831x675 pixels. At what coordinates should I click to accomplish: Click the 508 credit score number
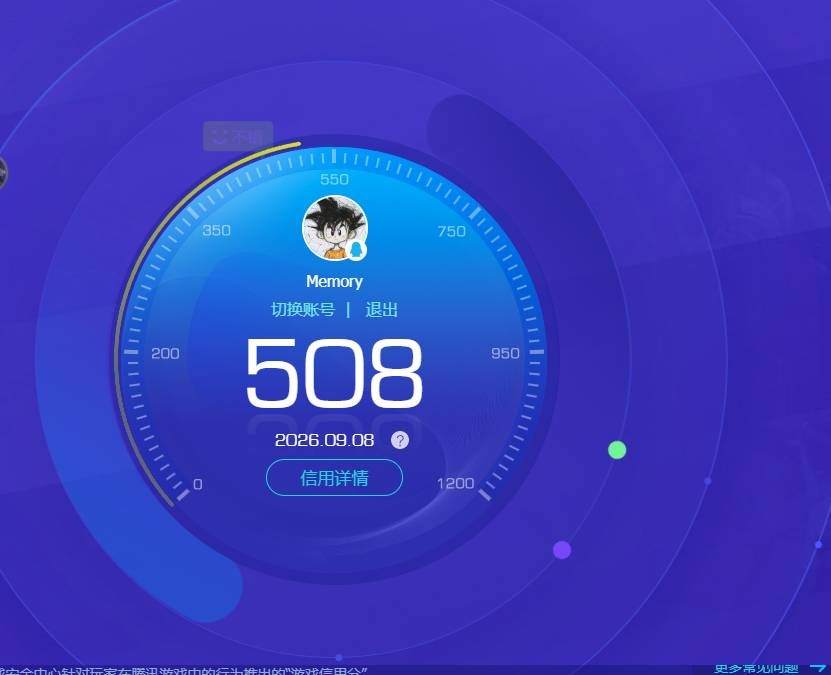point(334,374)
